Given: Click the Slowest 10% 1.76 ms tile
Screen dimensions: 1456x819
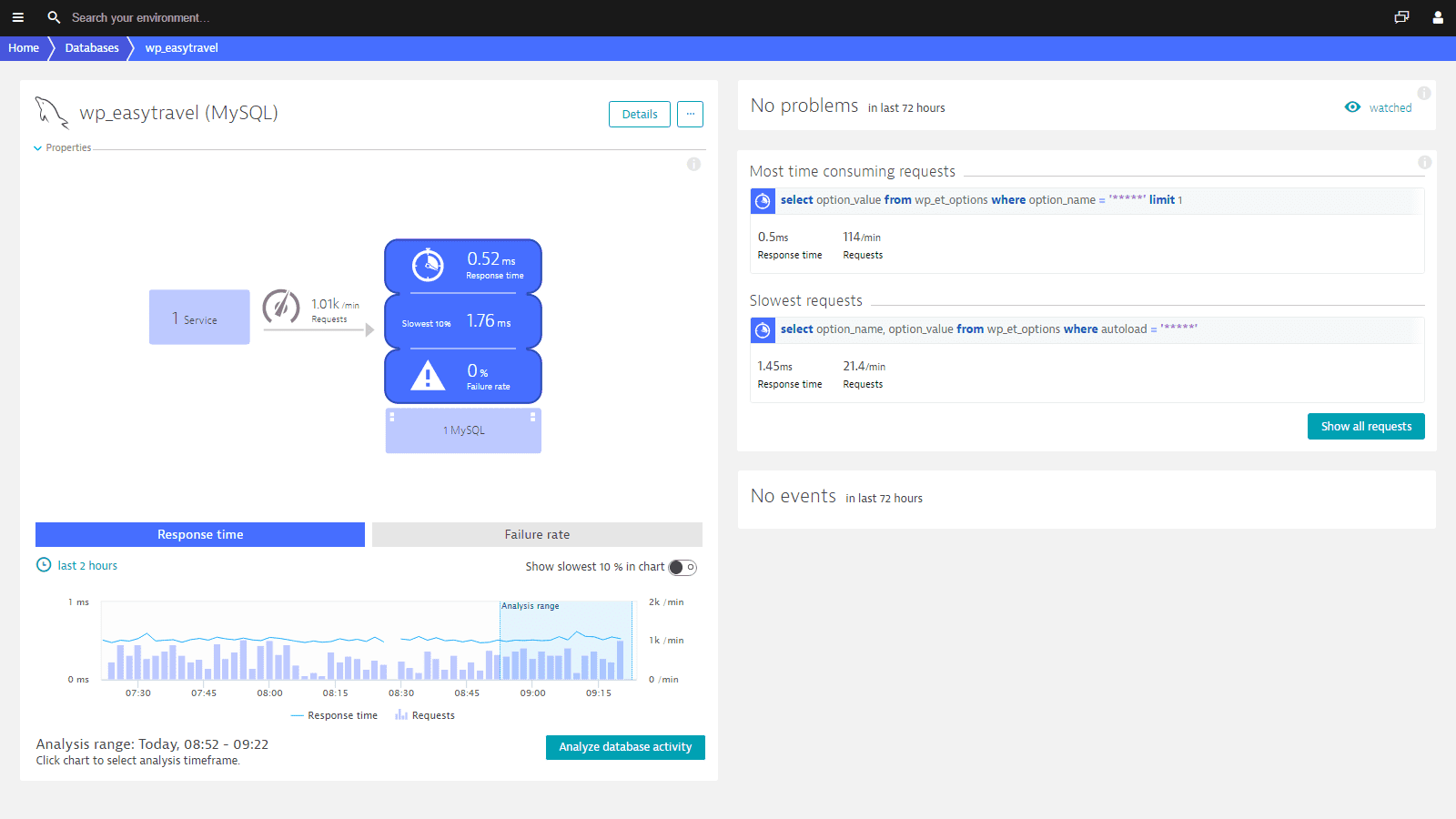Looking at the screenshot, I should click(x=463, y=321).
